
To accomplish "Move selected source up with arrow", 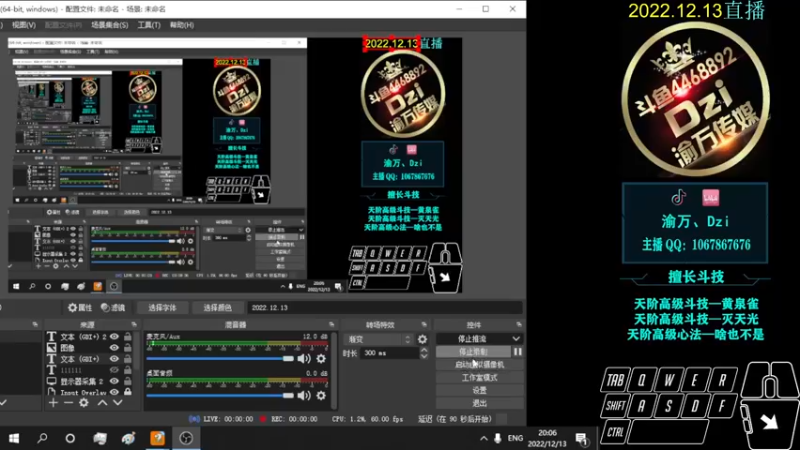I will (102, 403).
